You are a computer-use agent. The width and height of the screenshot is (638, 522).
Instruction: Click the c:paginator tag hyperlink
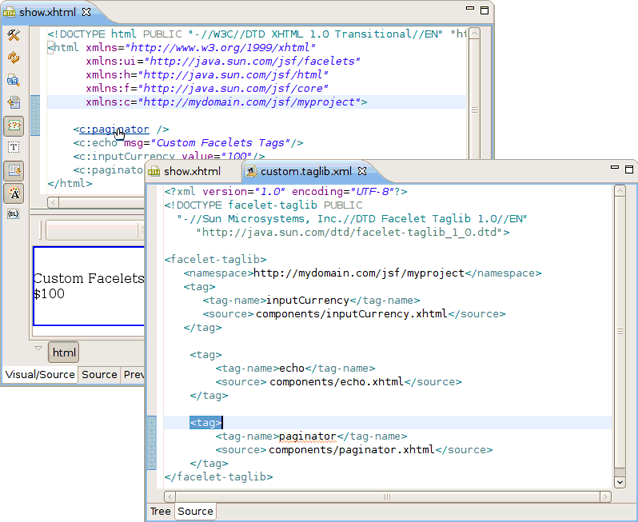pos(114,129)
